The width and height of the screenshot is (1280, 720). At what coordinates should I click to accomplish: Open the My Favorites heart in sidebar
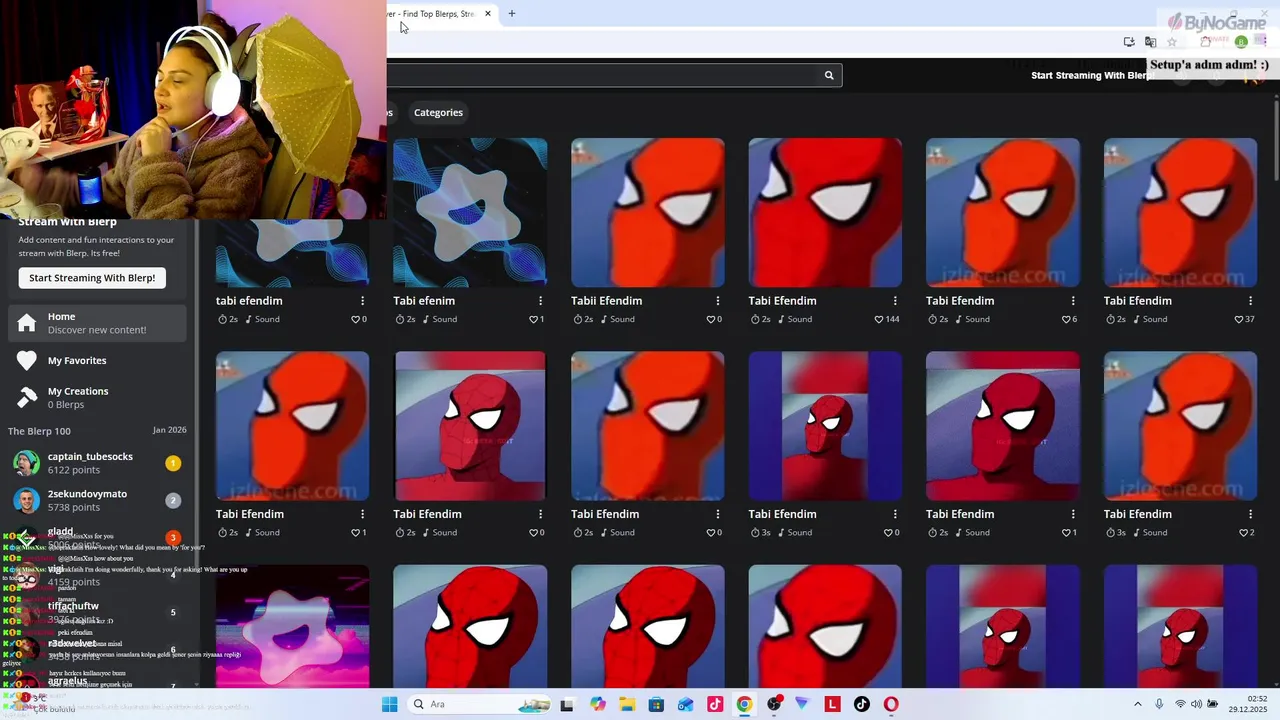coord(27,361)
